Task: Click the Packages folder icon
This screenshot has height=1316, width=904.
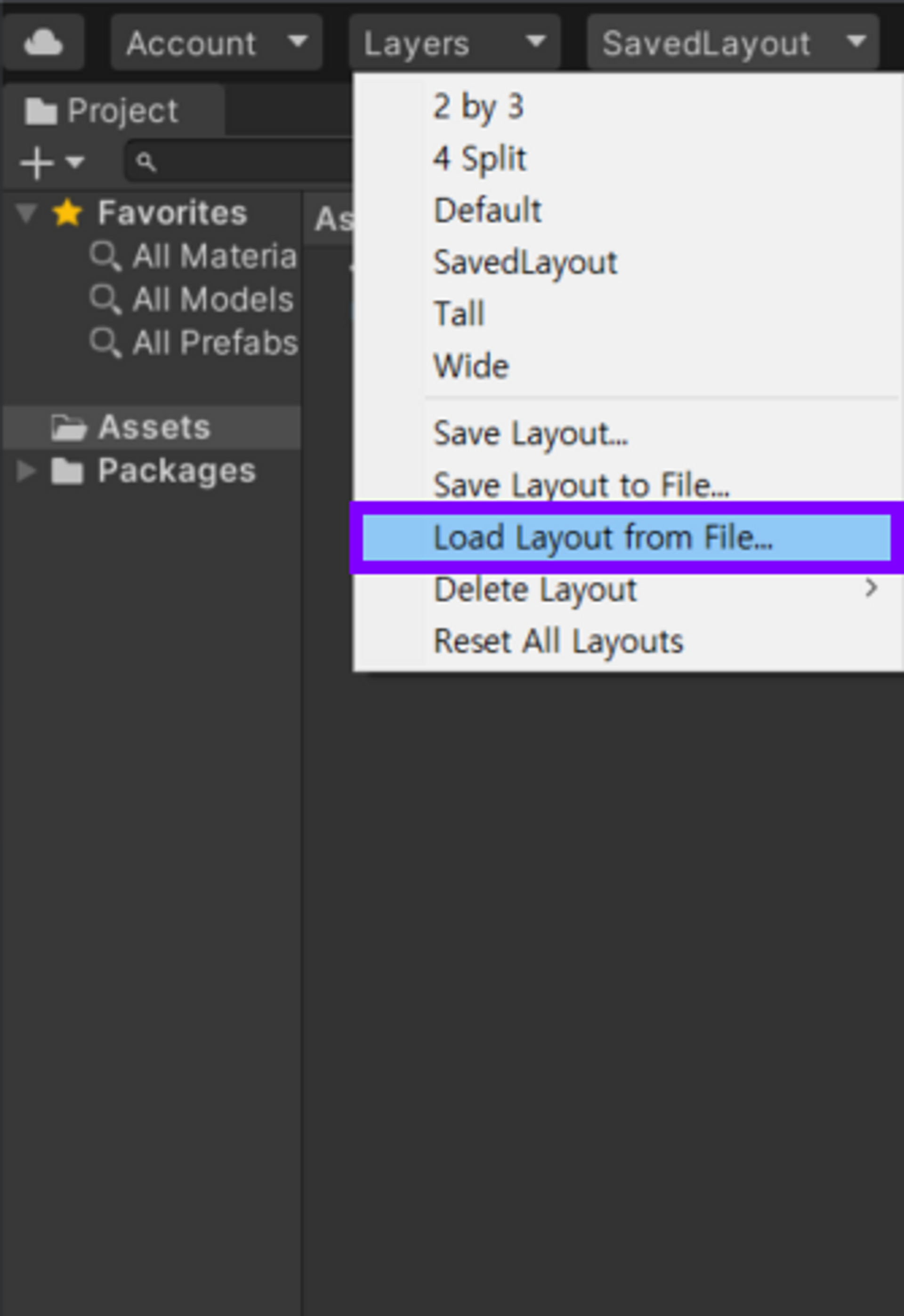Action: click(x=67, y=471)
